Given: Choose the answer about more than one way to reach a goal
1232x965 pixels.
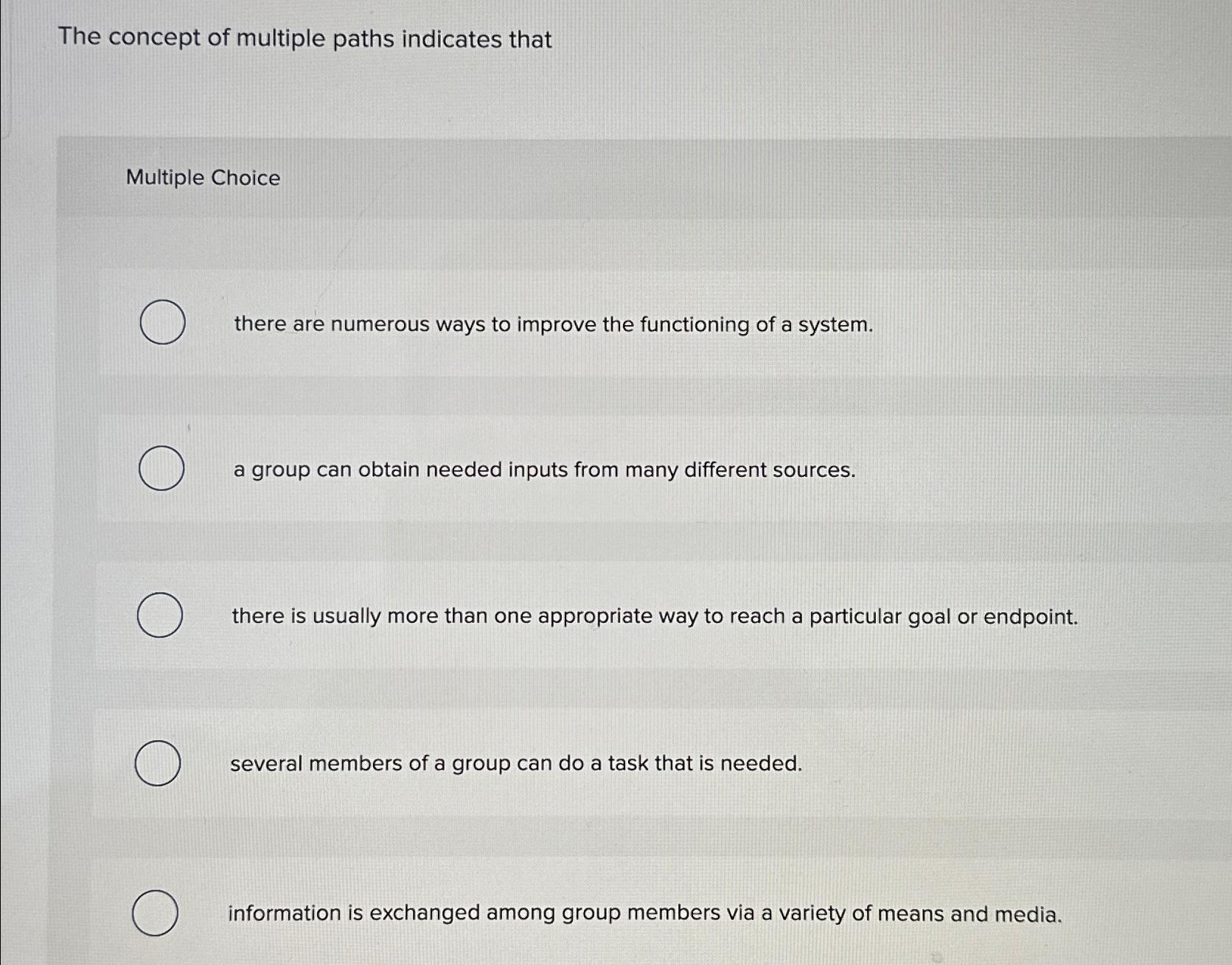Looking at the screenshot, I should click(x=159, y=615).
